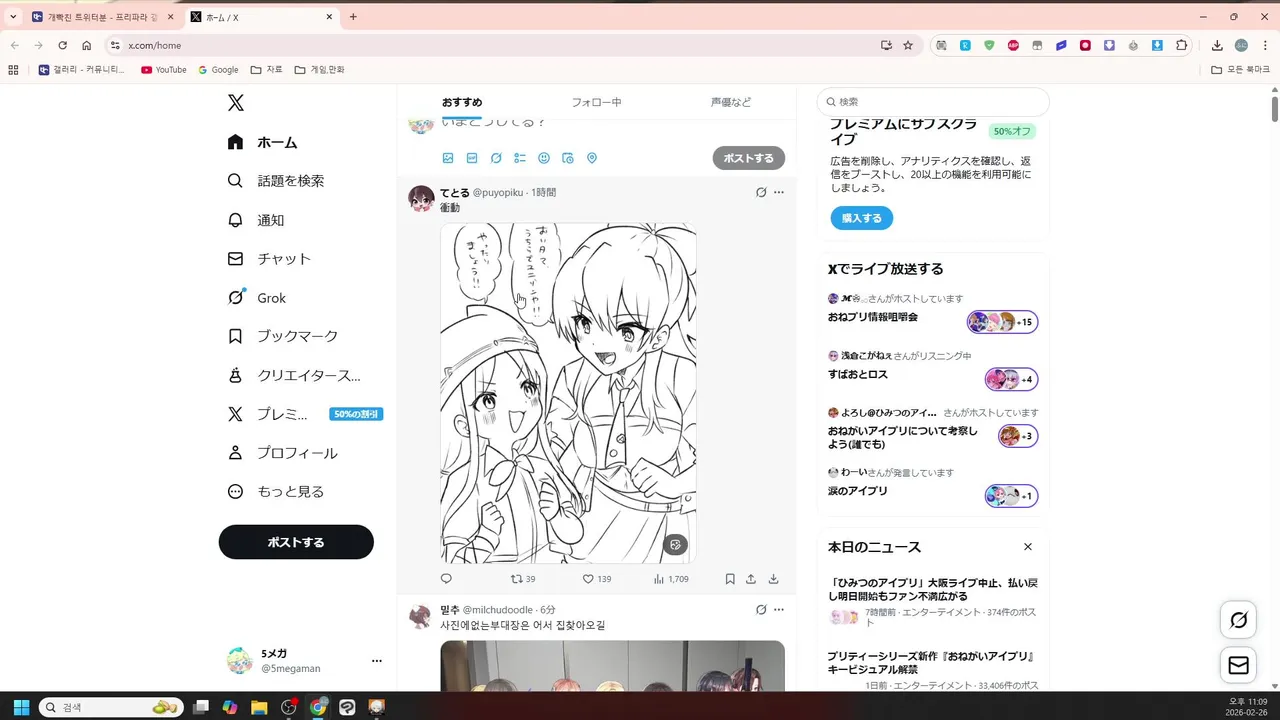View analytics showing 1,709 views
This screenshot has width=1280, height=720.
pyautogui.click(x=671, y=579)
